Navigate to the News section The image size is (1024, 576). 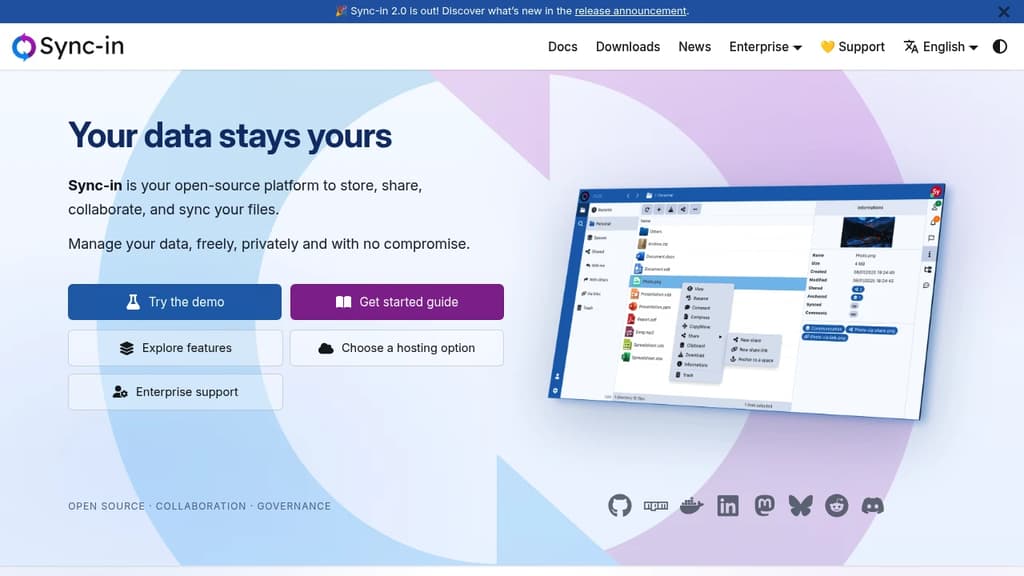[694, 46]
